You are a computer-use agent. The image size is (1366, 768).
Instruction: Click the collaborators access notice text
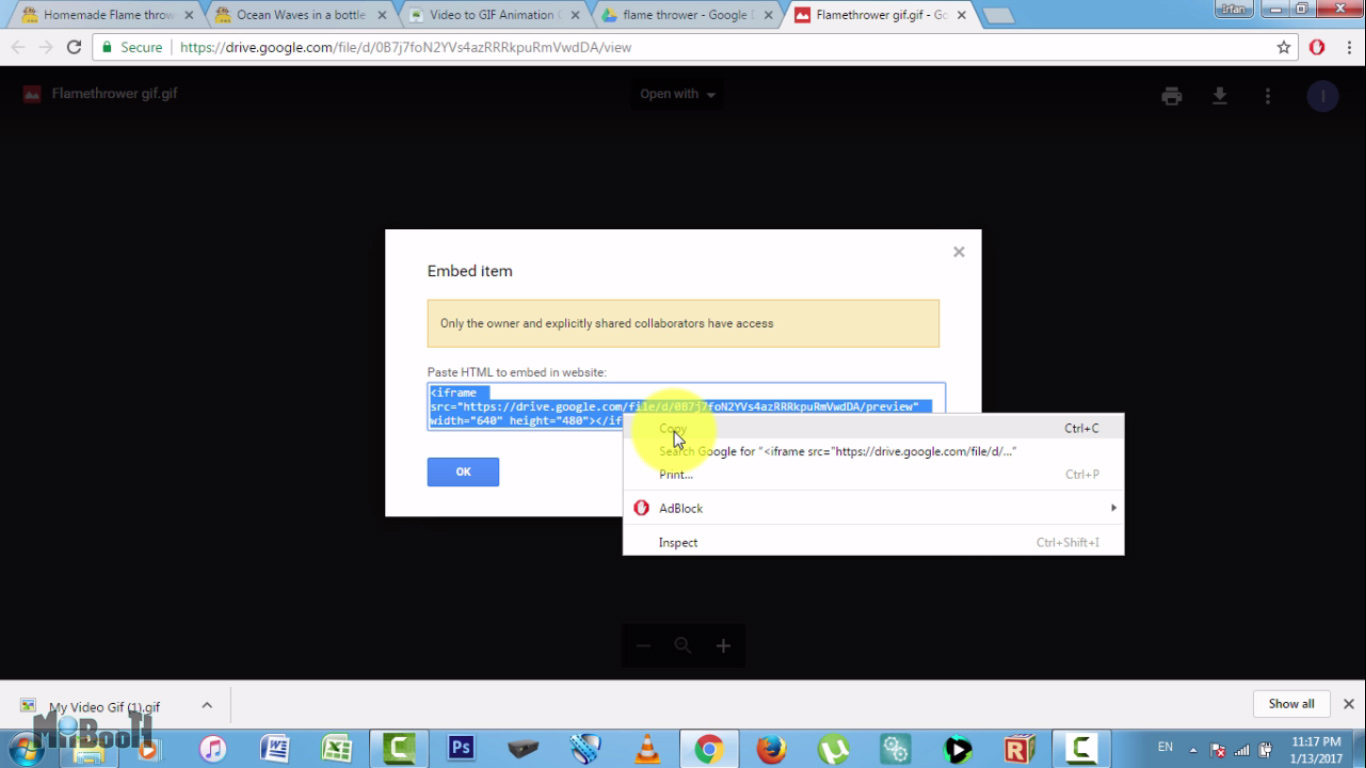[x=607, y=324]
